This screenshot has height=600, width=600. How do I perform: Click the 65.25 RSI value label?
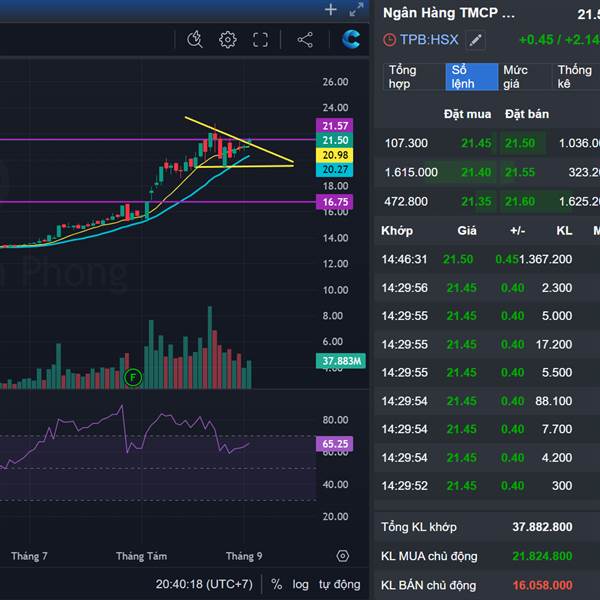(335, 444)
